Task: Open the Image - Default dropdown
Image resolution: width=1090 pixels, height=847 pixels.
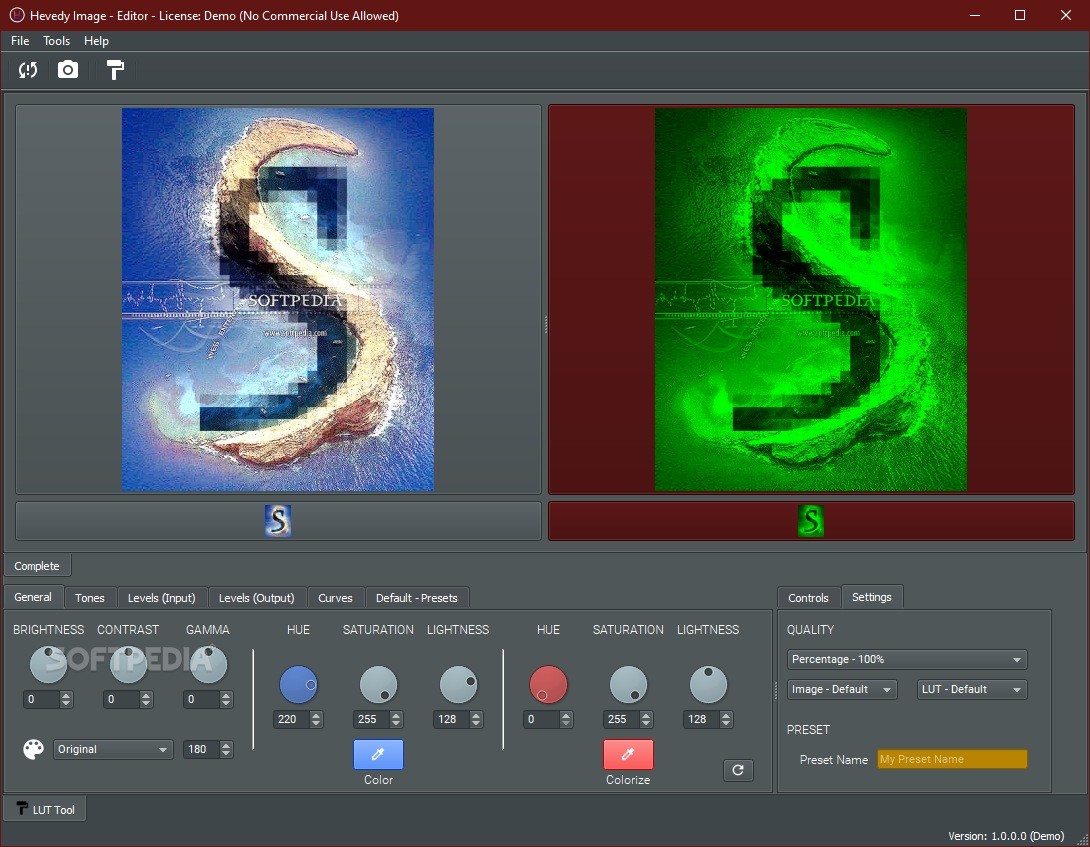Action: tap(842, 689)
